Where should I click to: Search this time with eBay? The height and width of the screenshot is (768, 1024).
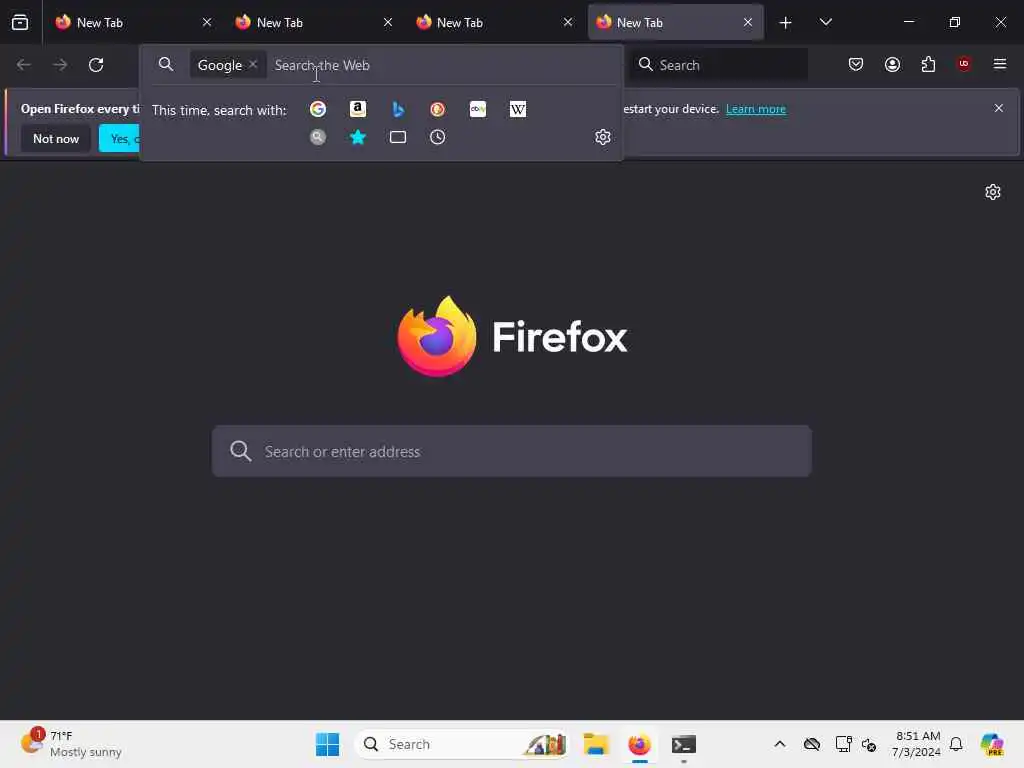(x=478, y=109)
